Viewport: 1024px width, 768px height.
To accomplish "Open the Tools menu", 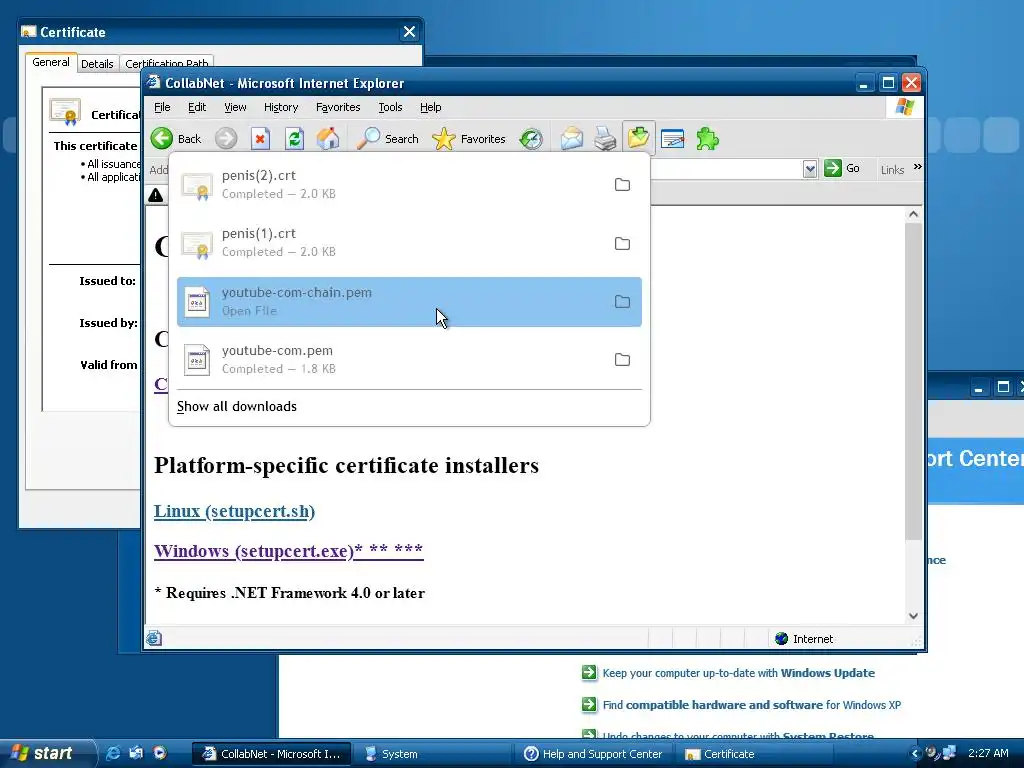I will 390,107.
